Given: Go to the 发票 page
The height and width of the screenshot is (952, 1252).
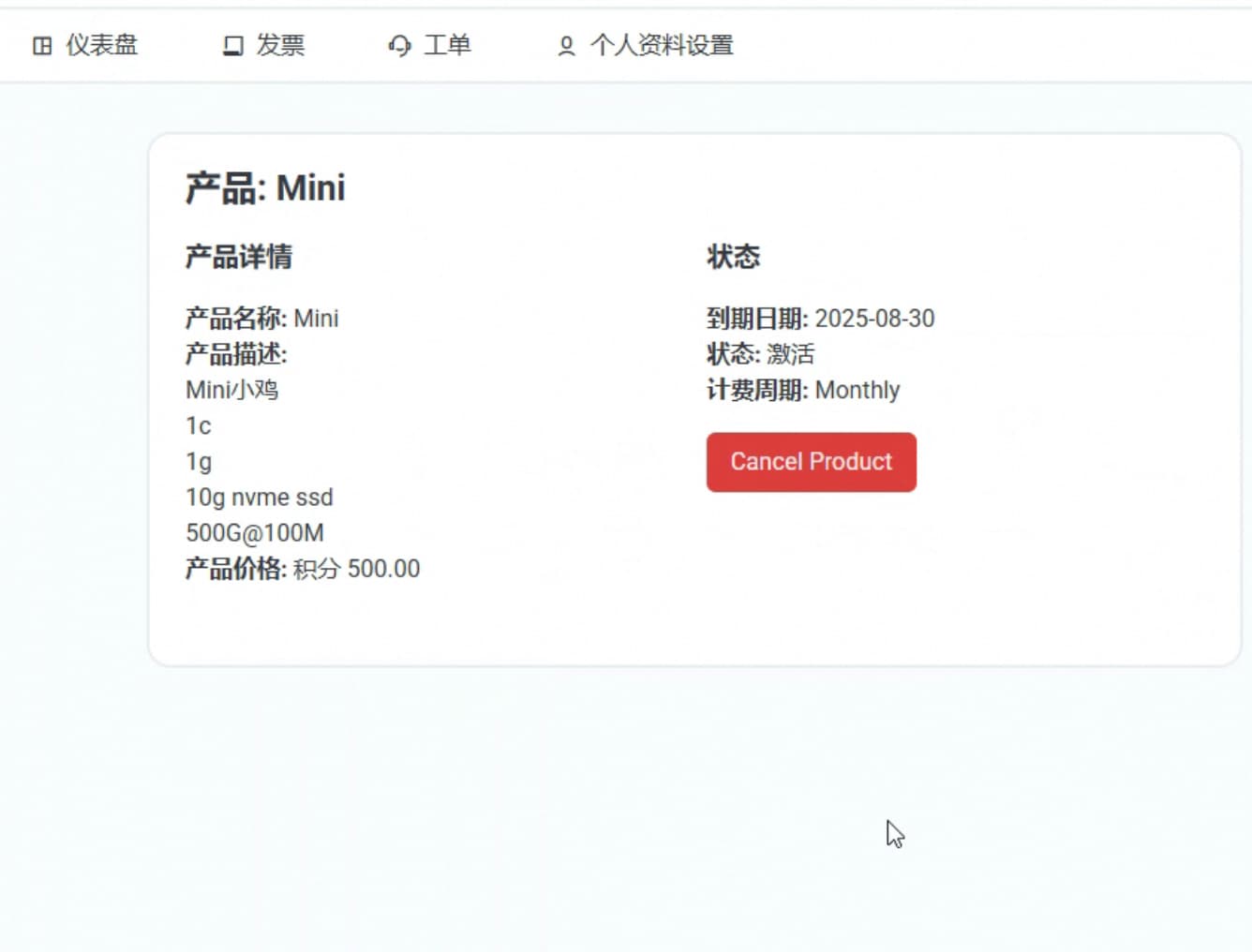Looking at the screenshot, I should click(264, 45).
